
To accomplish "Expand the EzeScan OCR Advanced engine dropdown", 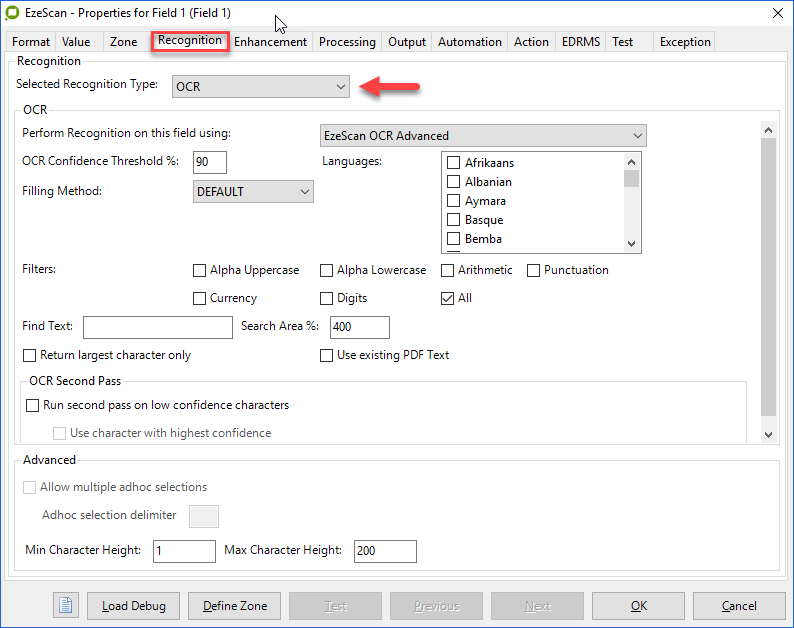I will point(482,136).
